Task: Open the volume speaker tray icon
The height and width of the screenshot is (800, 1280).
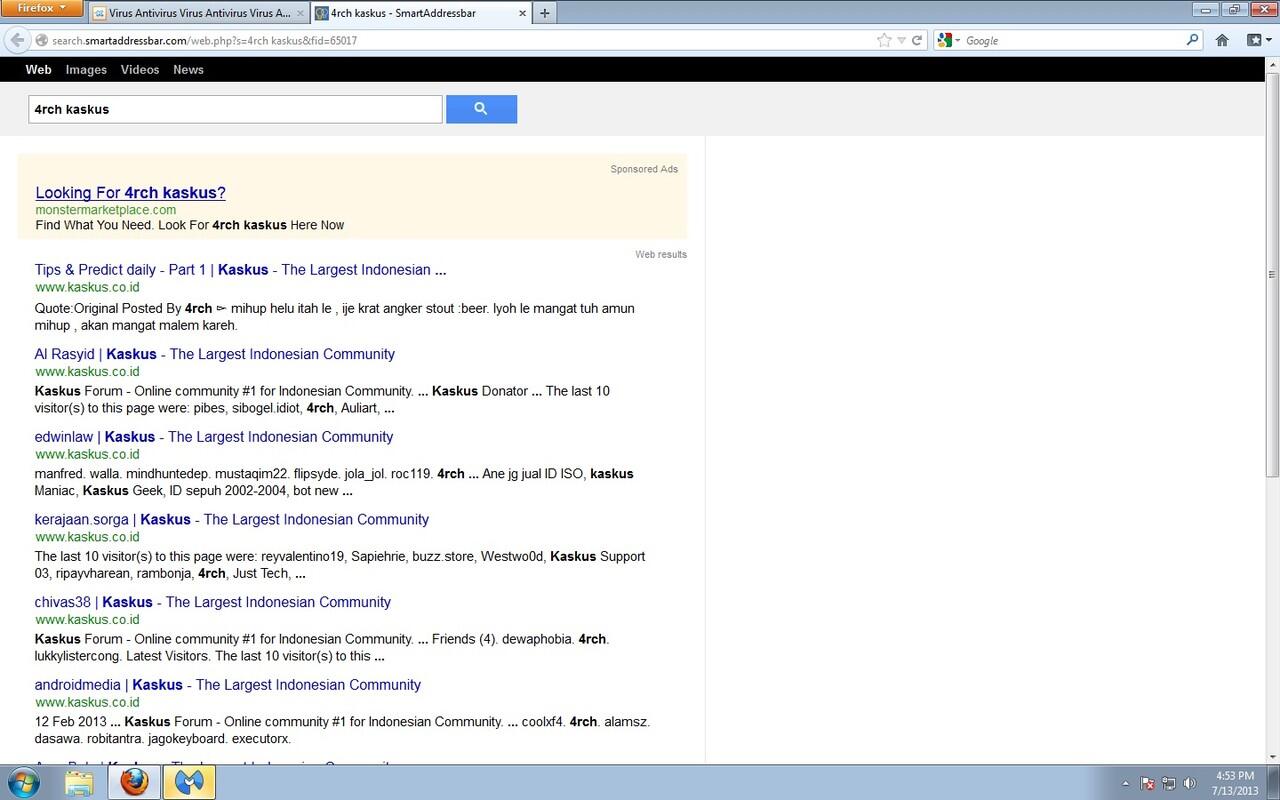Action: (1189, 783)
